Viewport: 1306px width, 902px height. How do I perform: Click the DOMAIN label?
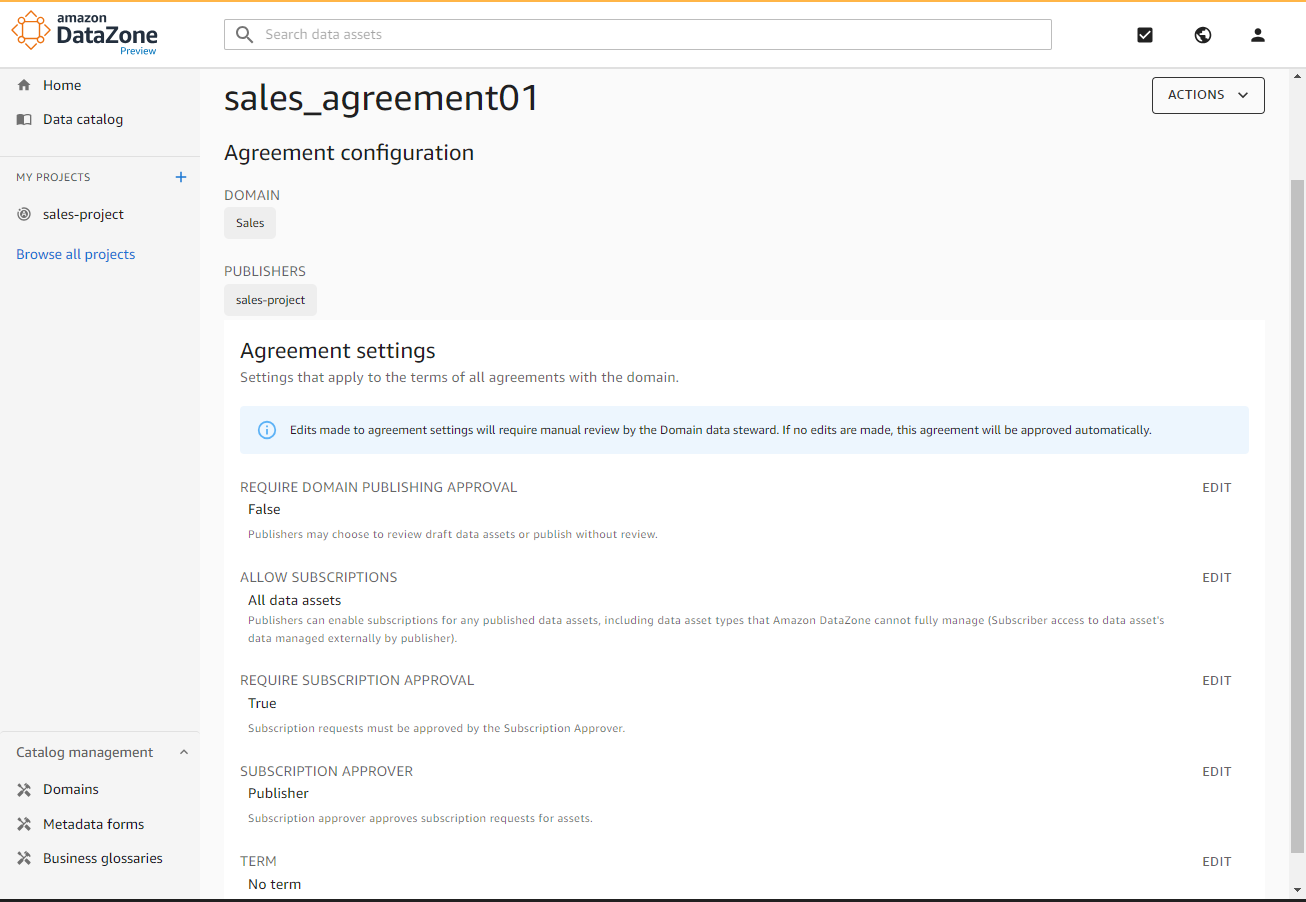coord(252,195)
